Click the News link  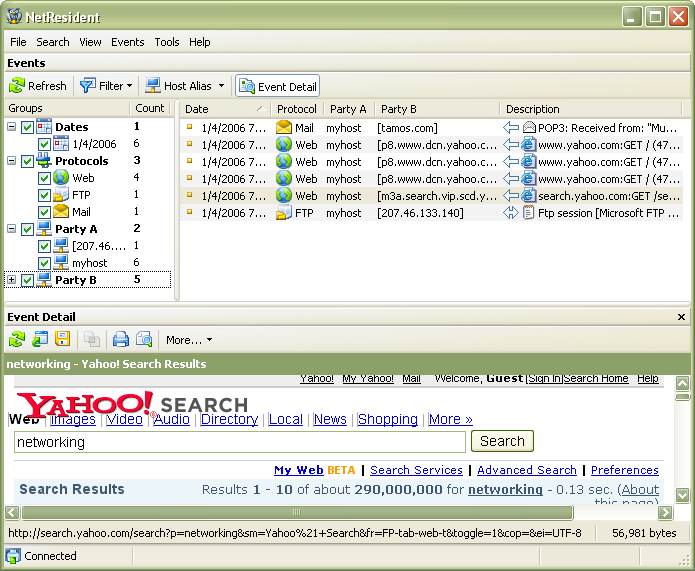click(x=330, y=419)
